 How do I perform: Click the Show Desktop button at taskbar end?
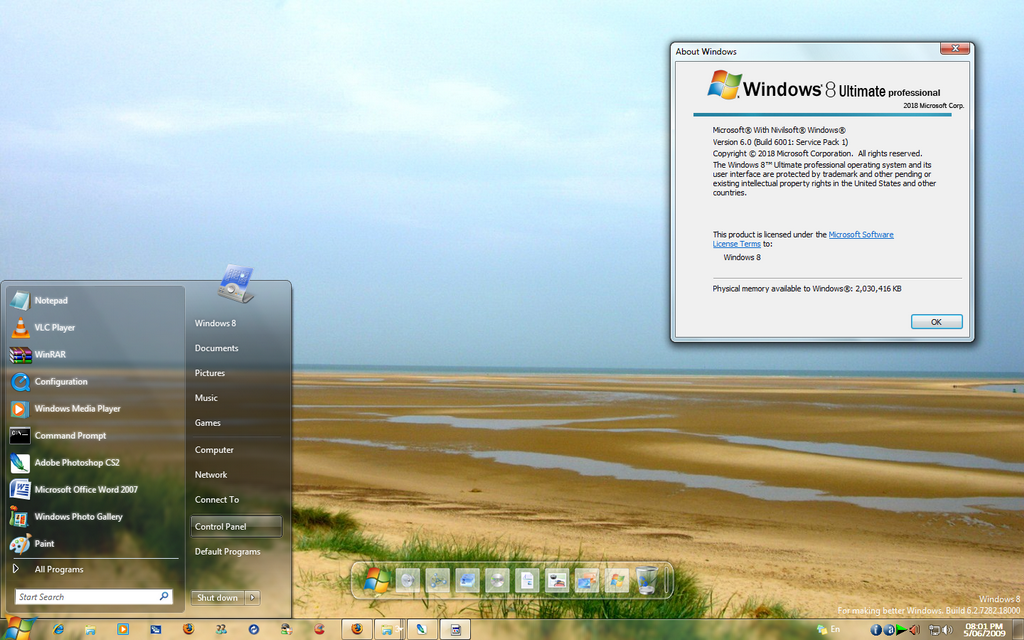pyautogui.click(x=1018, y=630)
